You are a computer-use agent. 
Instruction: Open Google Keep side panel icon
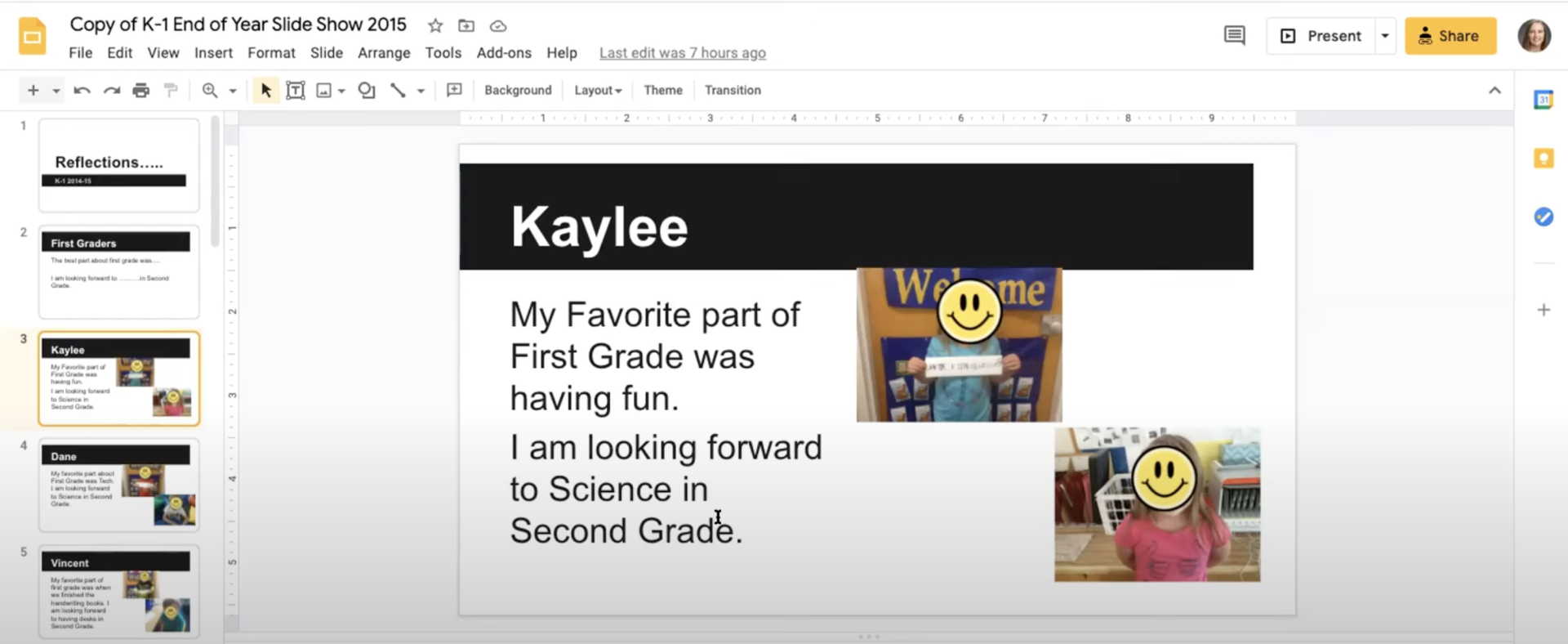1543,159
